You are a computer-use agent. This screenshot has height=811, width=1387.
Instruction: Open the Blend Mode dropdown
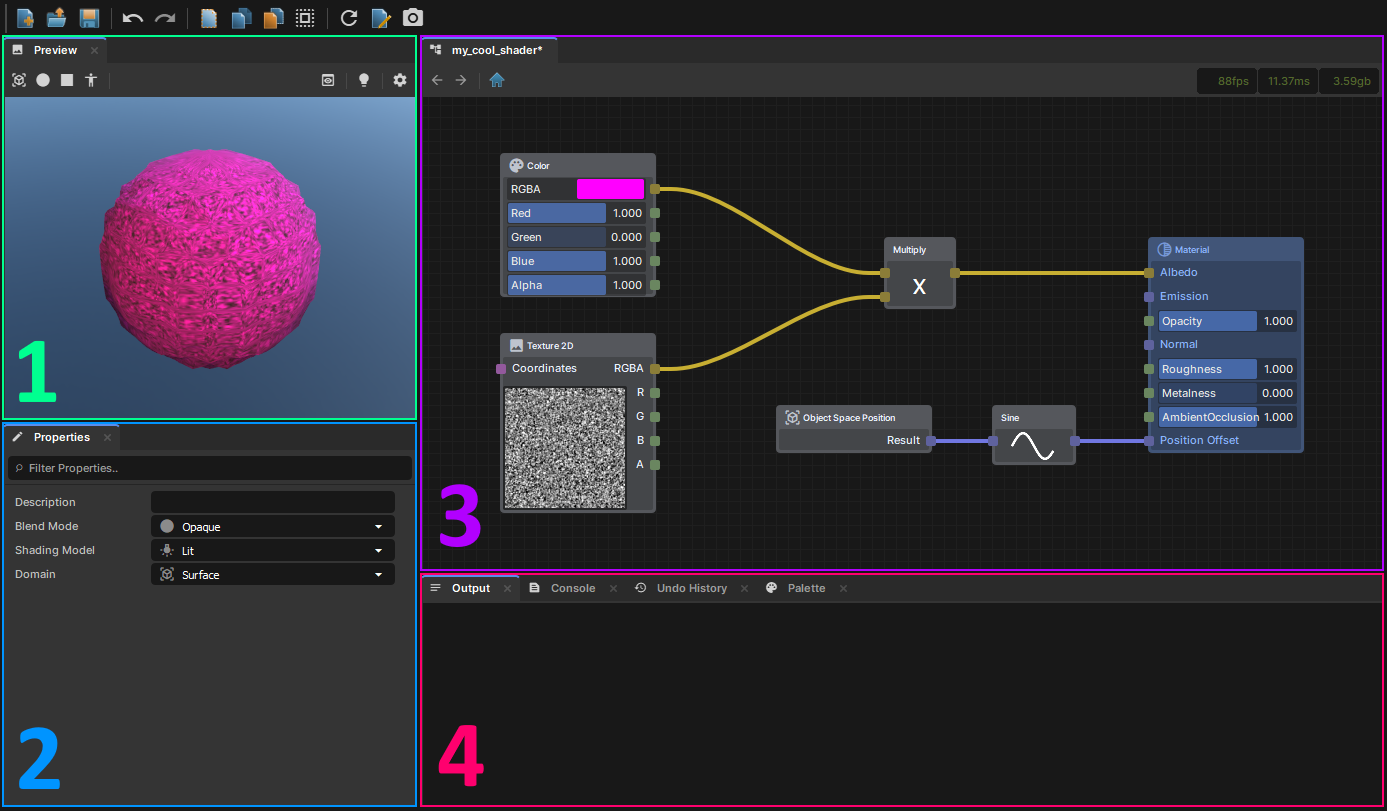coord(272,526)
